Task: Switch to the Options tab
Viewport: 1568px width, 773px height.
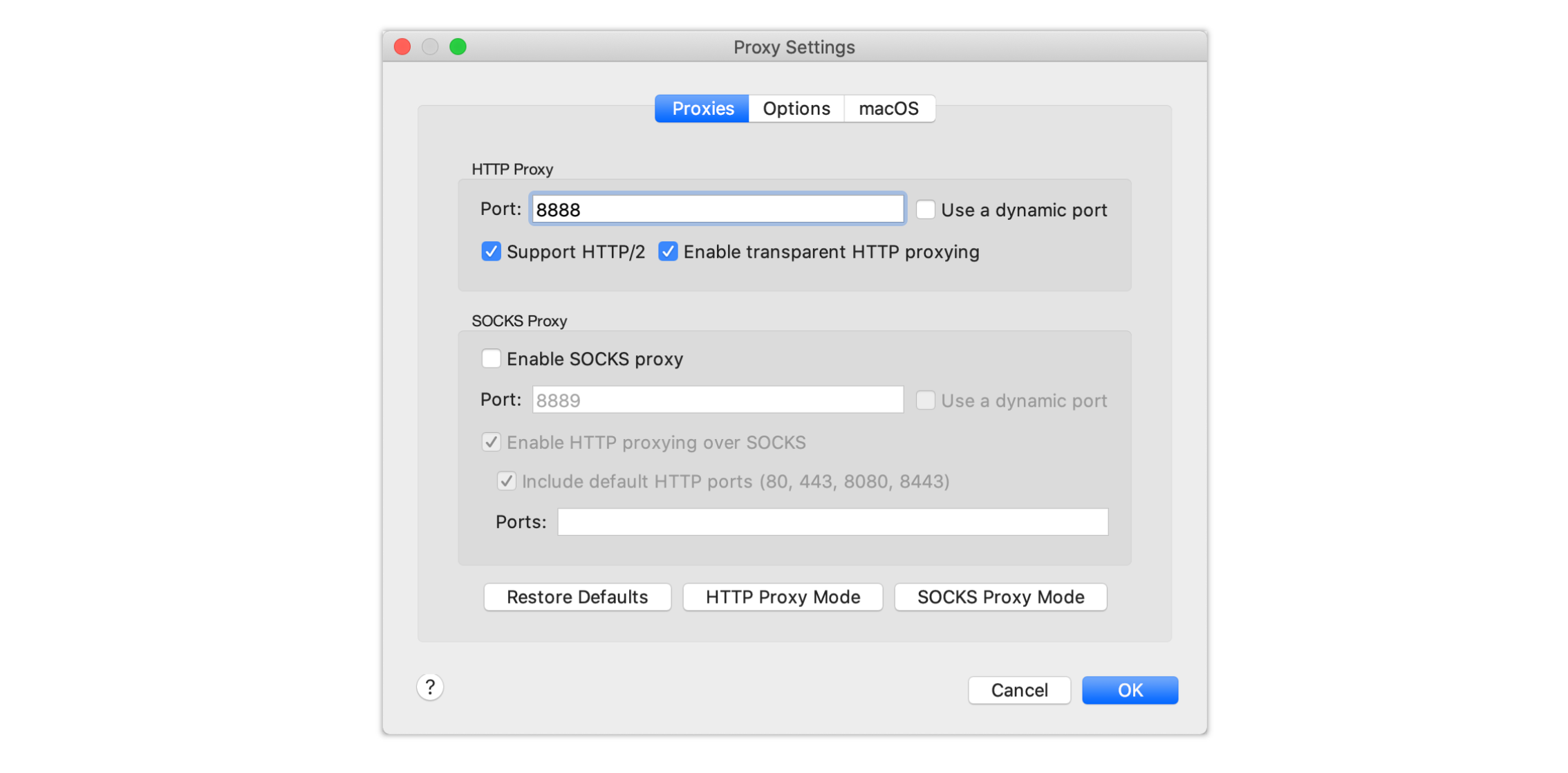Action: [x=796, y=109]
